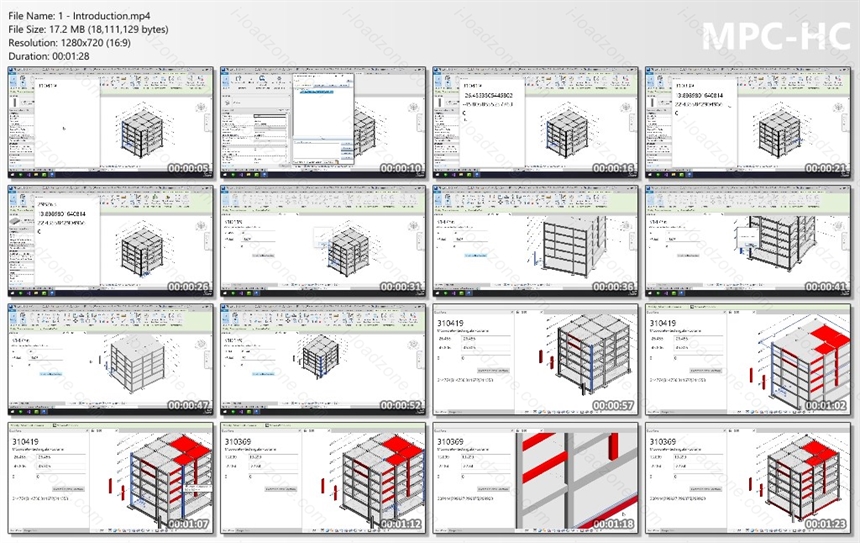Choose the thumbnail timestamped 00:00:52
Screen dimensions: 860x543
[x=323, y=359]
